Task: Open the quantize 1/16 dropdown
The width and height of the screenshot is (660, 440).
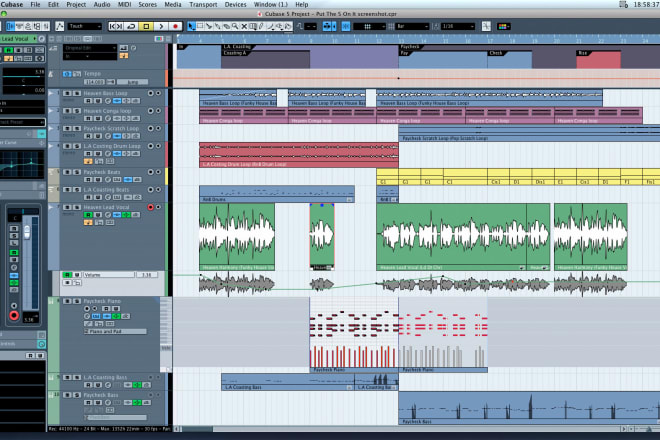Action: 458,27
